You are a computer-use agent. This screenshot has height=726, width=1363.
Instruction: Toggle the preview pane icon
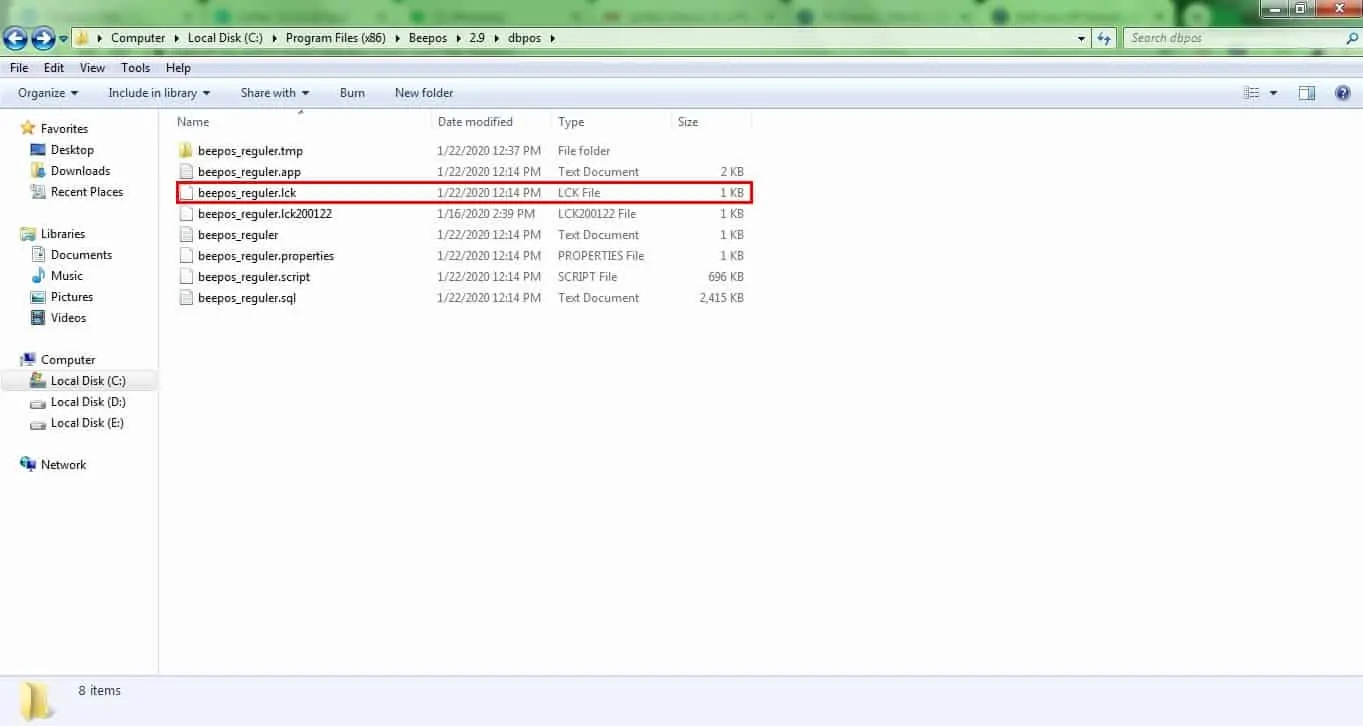(1306, 93)
